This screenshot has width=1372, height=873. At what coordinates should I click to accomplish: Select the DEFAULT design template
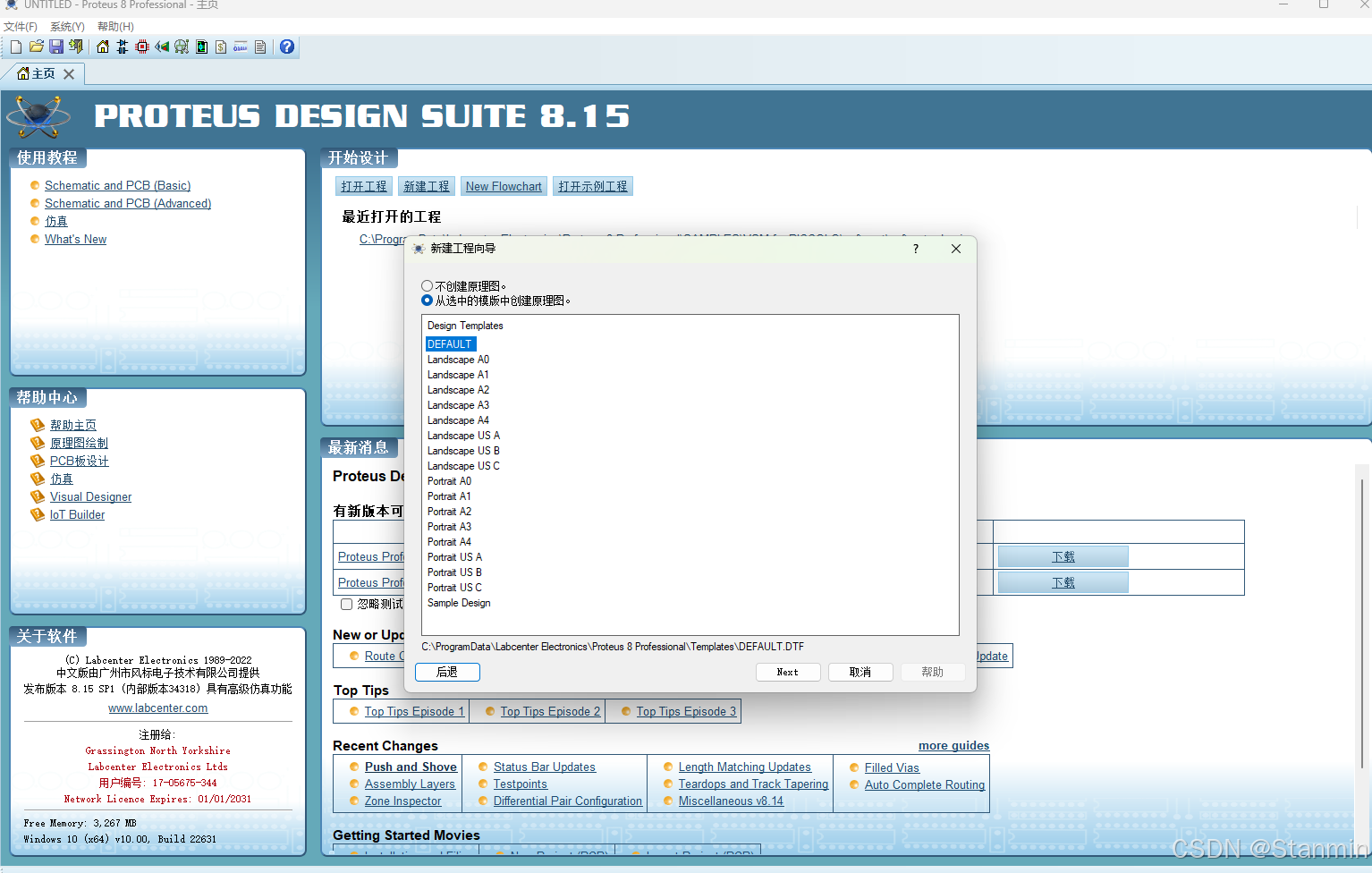pyautogui.click(x=451, y=344)
